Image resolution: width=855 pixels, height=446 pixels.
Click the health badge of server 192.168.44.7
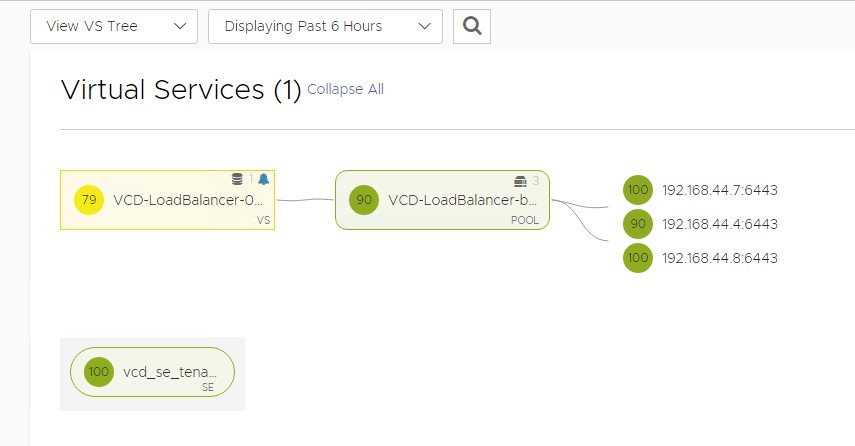[x=637, y=190]
